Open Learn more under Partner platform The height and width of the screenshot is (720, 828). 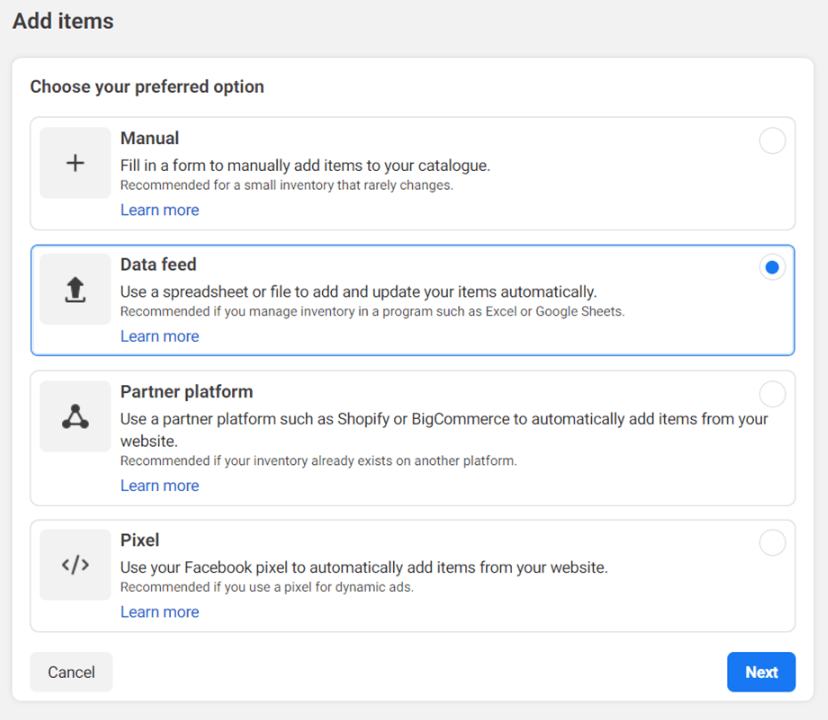[x=159, y=485]
